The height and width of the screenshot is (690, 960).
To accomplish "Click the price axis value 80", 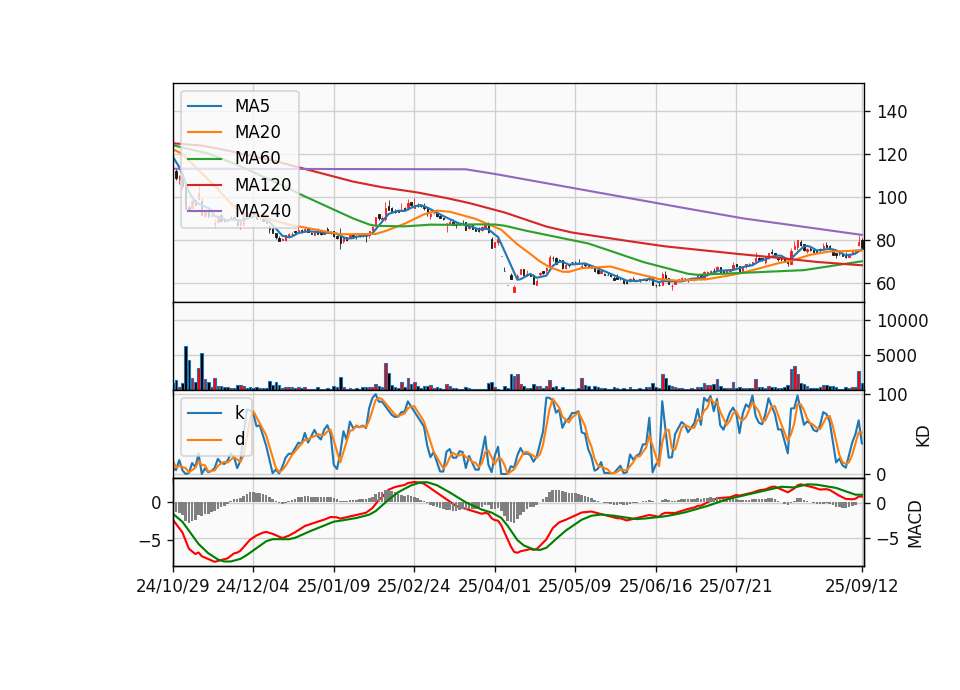I will pyautogui.click(x=887, y=241).
